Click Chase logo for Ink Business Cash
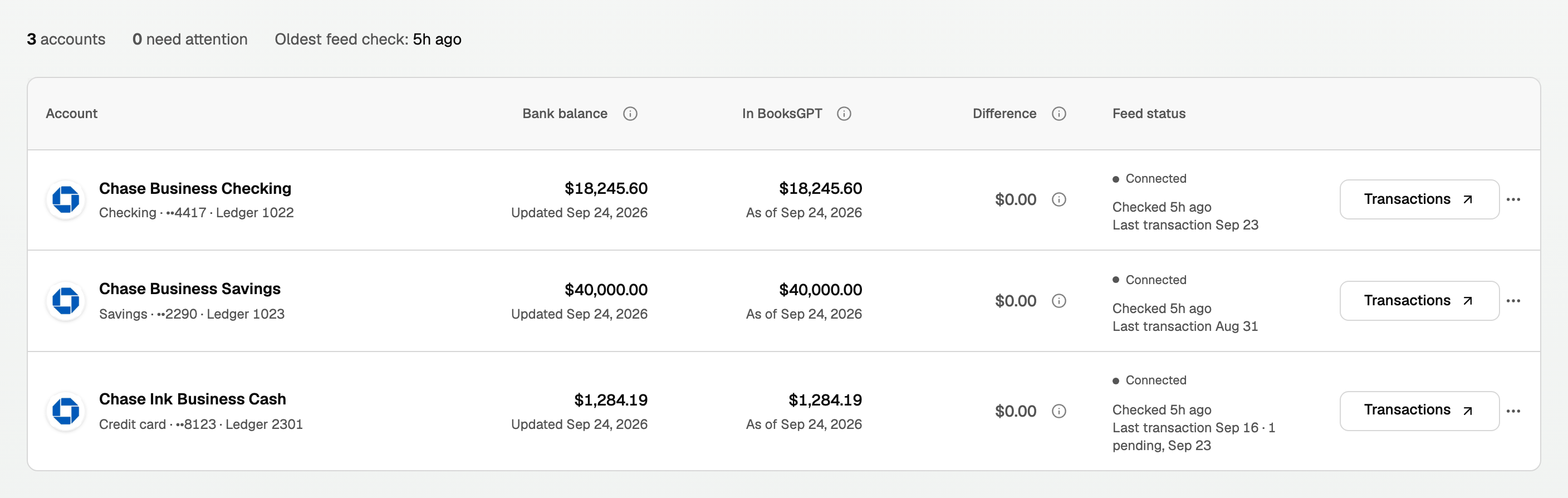This screenshot has width=1568, height=498. [x=66, y=412]
